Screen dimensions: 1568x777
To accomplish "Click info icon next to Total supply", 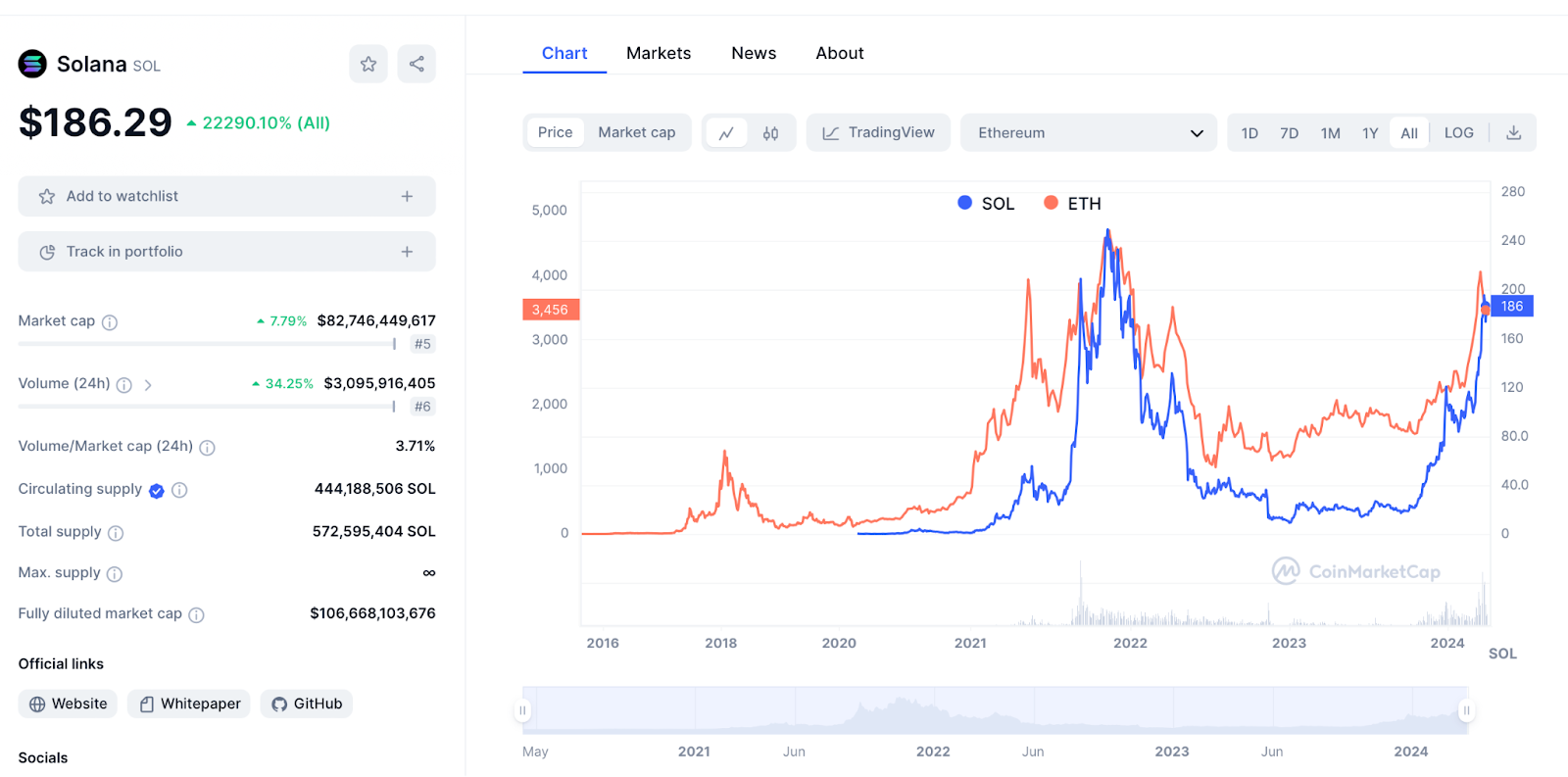I will point(116,533).
